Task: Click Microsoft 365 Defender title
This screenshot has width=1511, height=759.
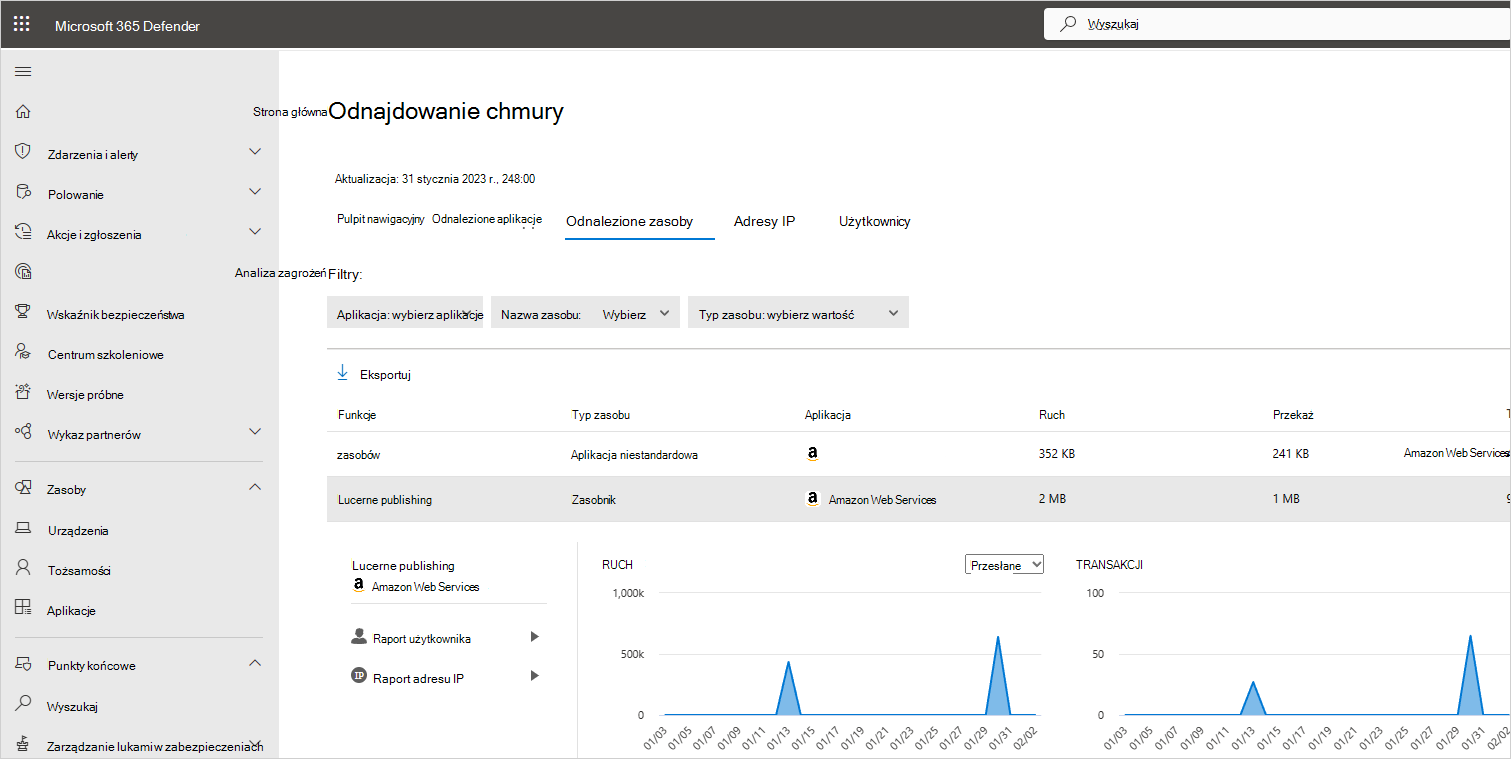Action: coord(127,26)
